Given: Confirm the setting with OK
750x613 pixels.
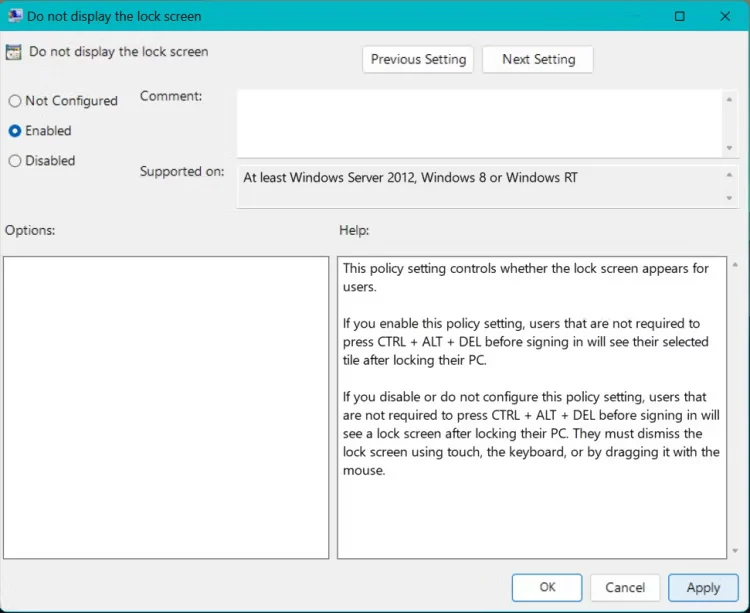Looking at the screenshot, I should click(x=547, y=588).
